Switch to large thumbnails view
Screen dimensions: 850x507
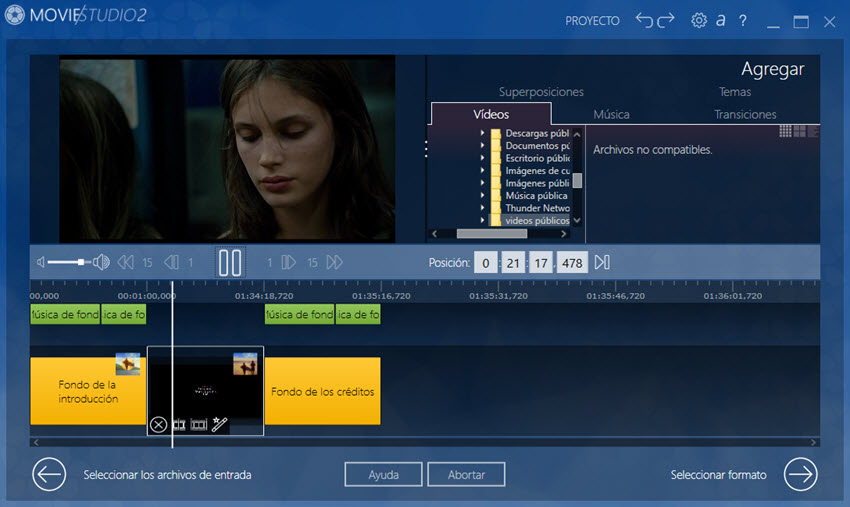point(799,131)
